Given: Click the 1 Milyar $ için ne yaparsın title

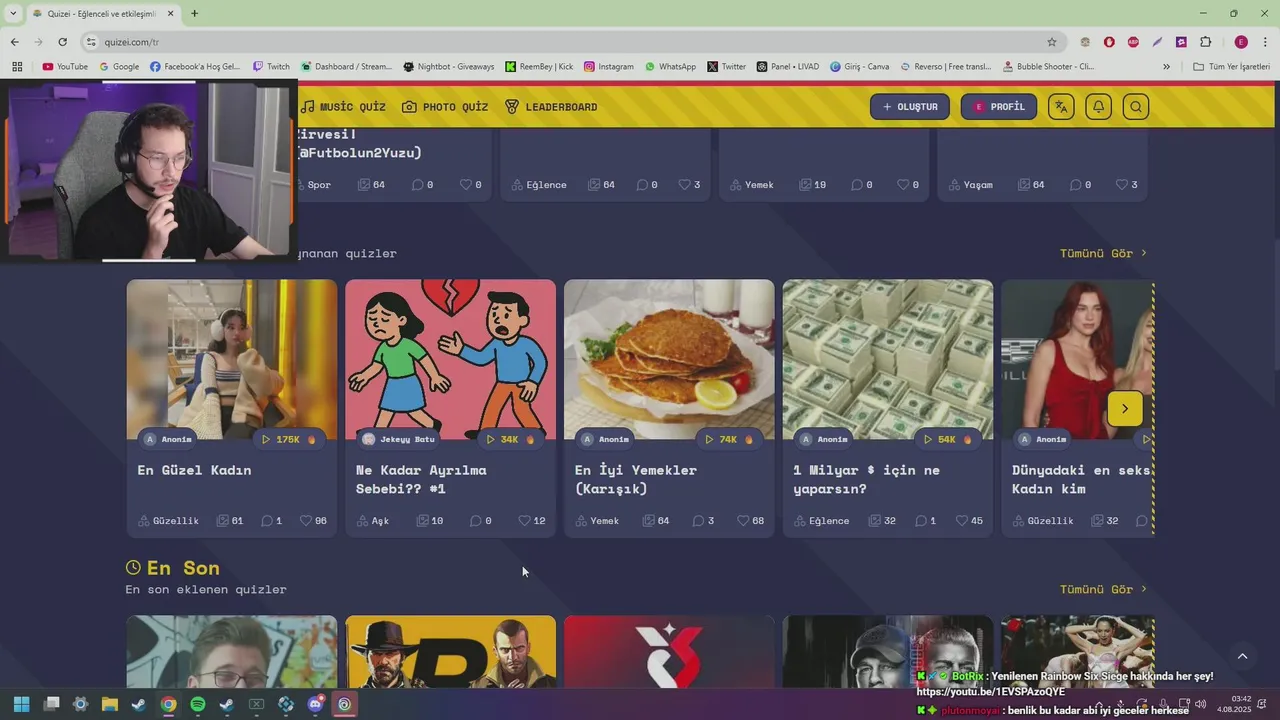Looking at the screenshot, I should [x=866, y=479].
